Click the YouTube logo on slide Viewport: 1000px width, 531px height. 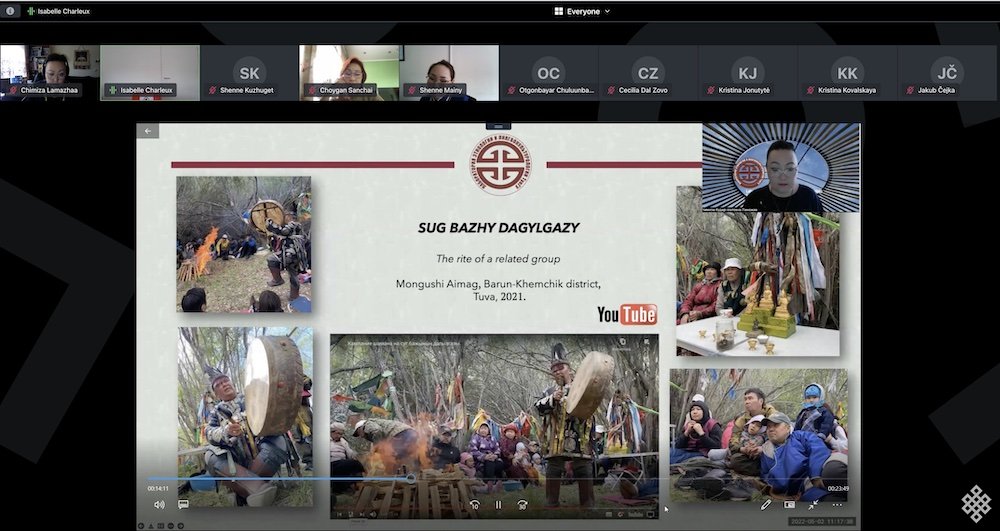[x=627, y=315]
